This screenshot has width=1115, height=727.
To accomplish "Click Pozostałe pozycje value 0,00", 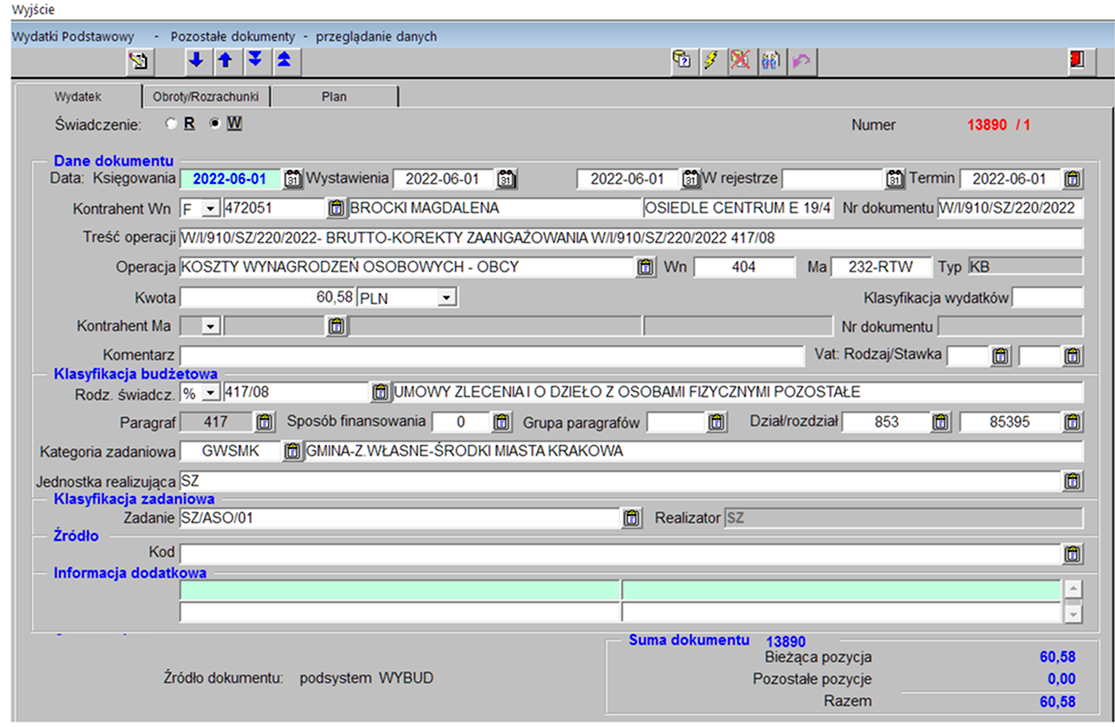I will [1061, 679].
